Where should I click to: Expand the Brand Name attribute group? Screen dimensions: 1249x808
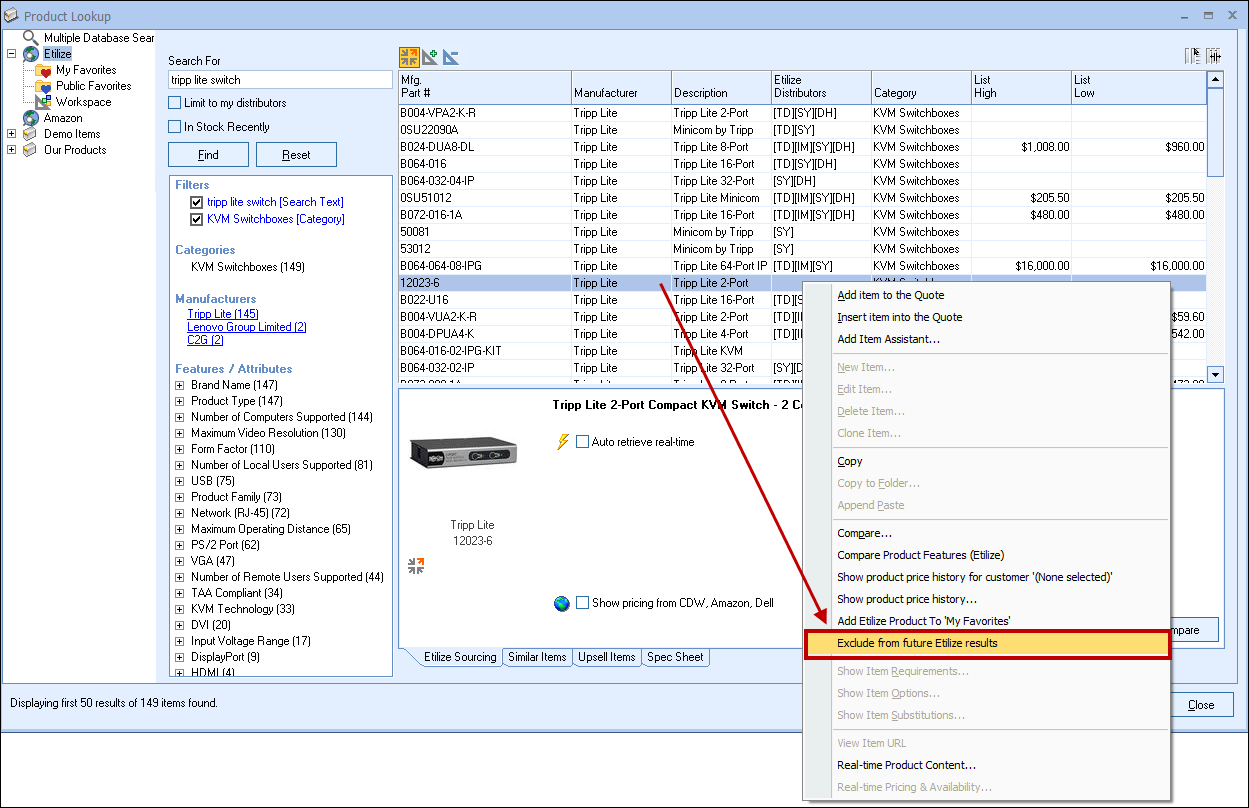click(x=180, y=385)
